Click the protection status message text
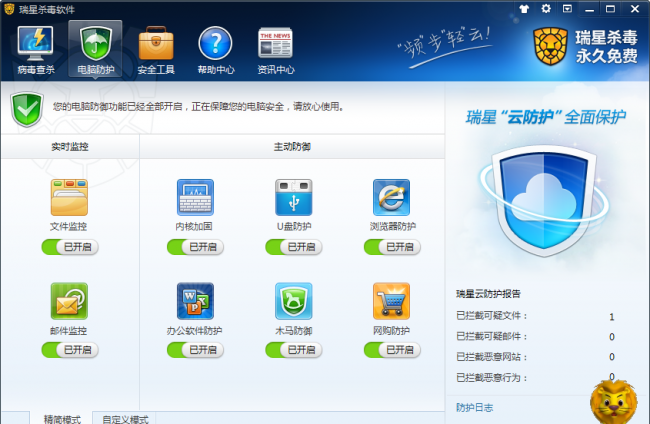Image resolution: width=650 pixels, height=424 pixels. (198, 107)
